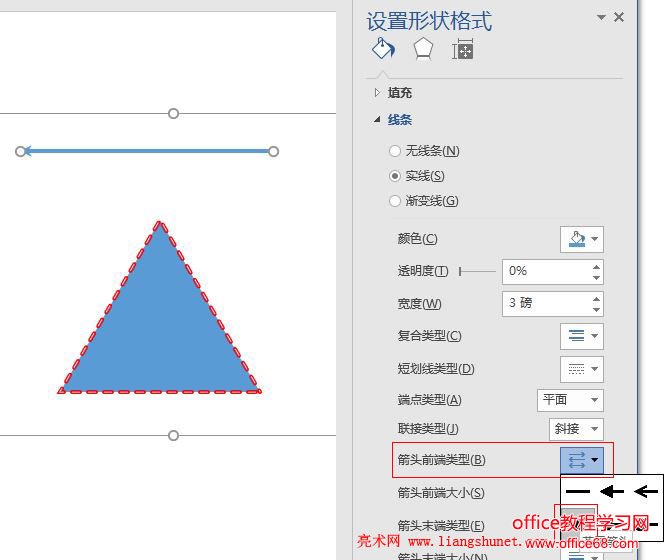
Task: Open the 颜色 line color picker
Action: tap(582, 239)
